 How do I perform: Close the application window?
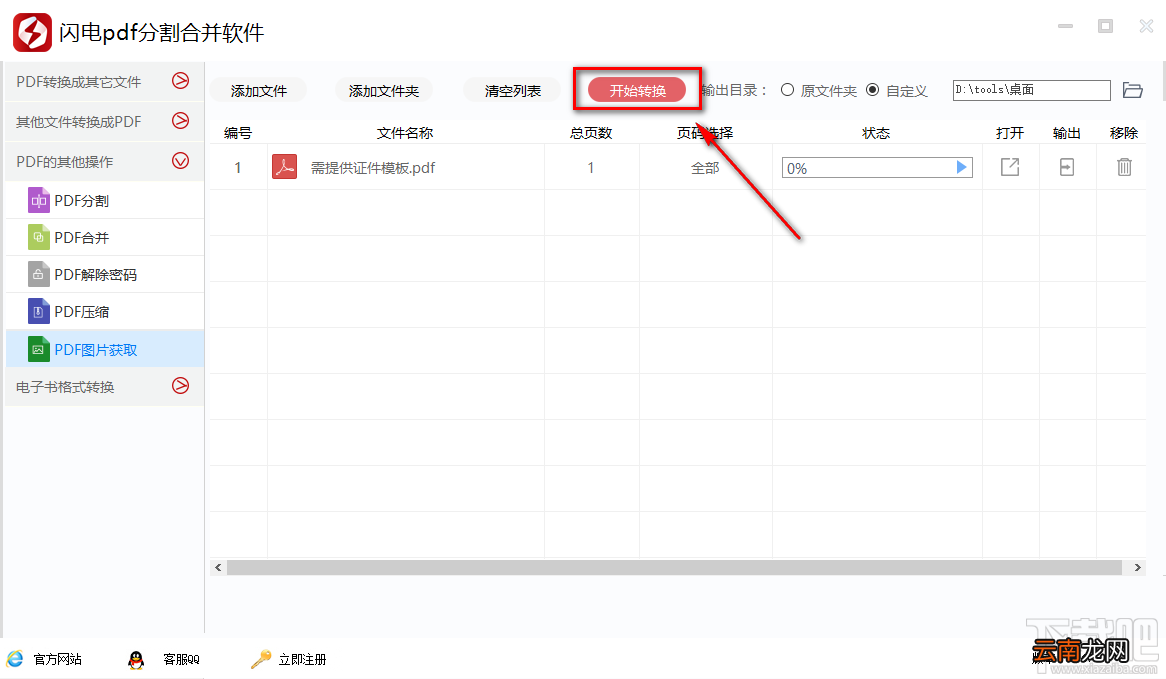[x=1146, y=26]
